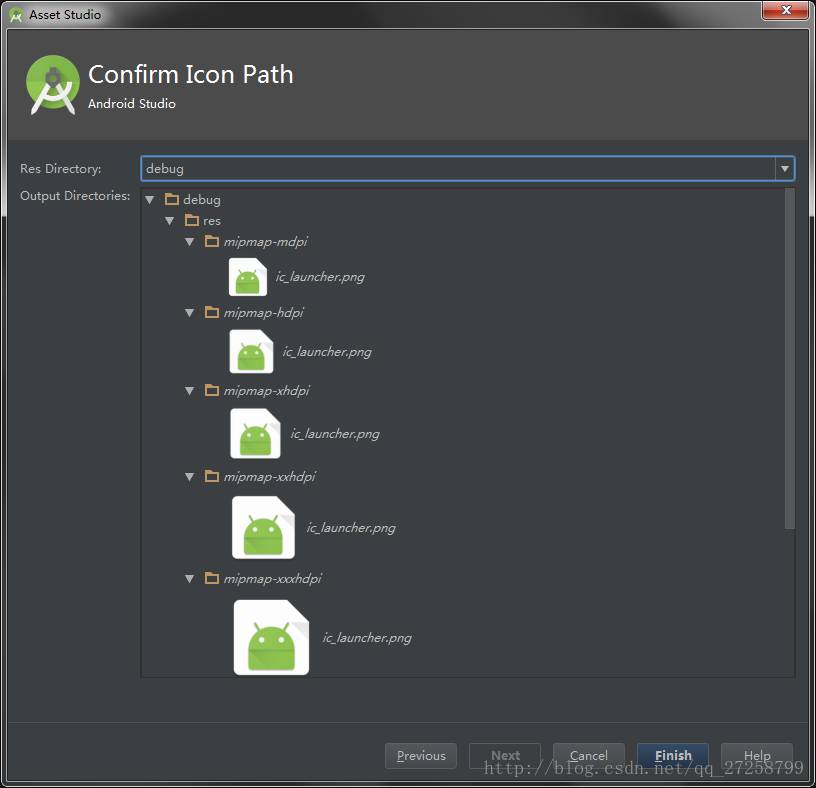Click 'ic_launcher.png' text under mipmap-xxhdpi
816x788 pixels.
351,528
